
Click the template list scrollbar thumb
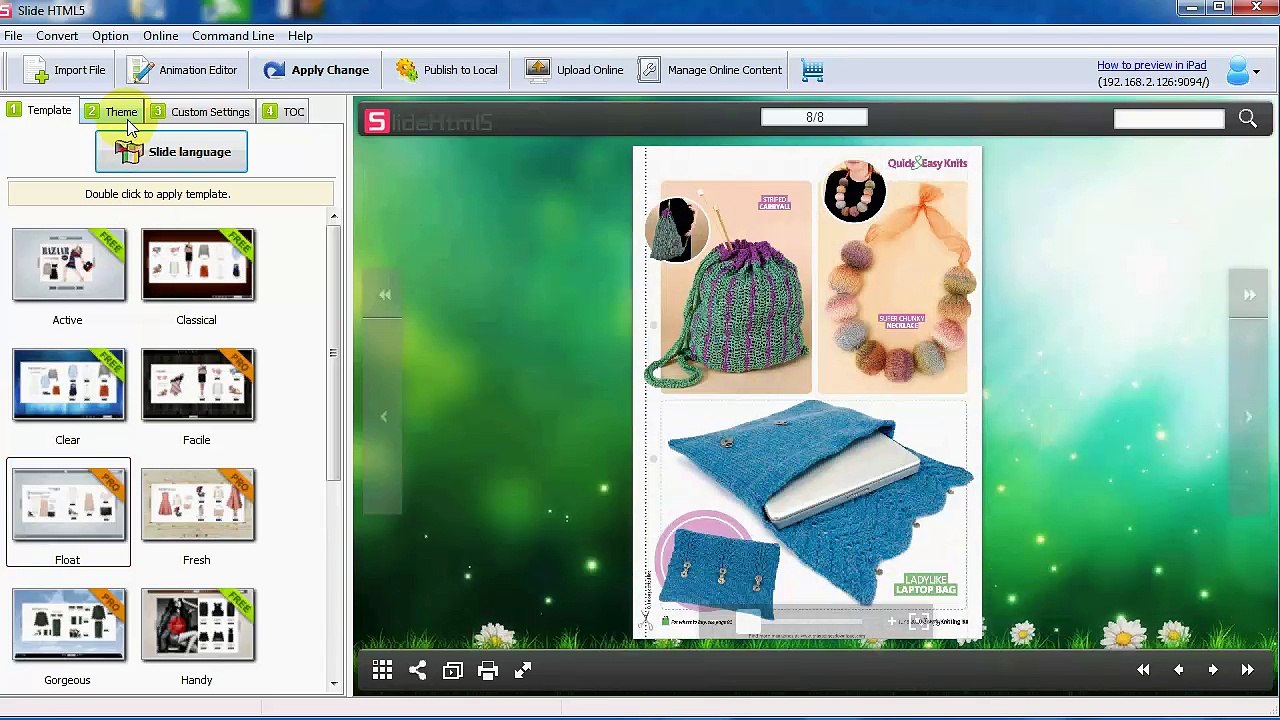pyautogui.click(x=334, y=352)
